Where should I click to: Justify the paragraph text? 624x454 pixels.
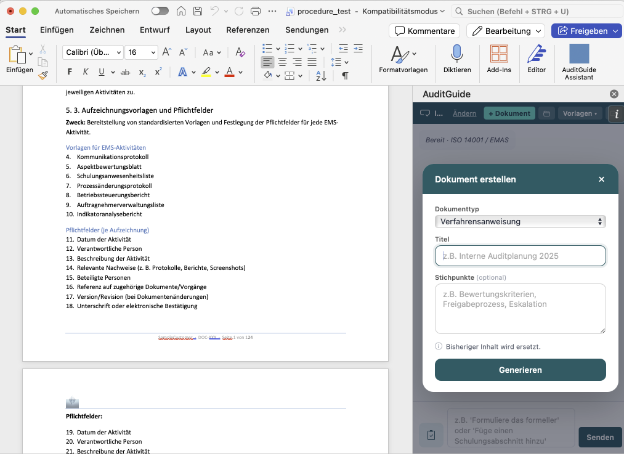tap(312, 62)
